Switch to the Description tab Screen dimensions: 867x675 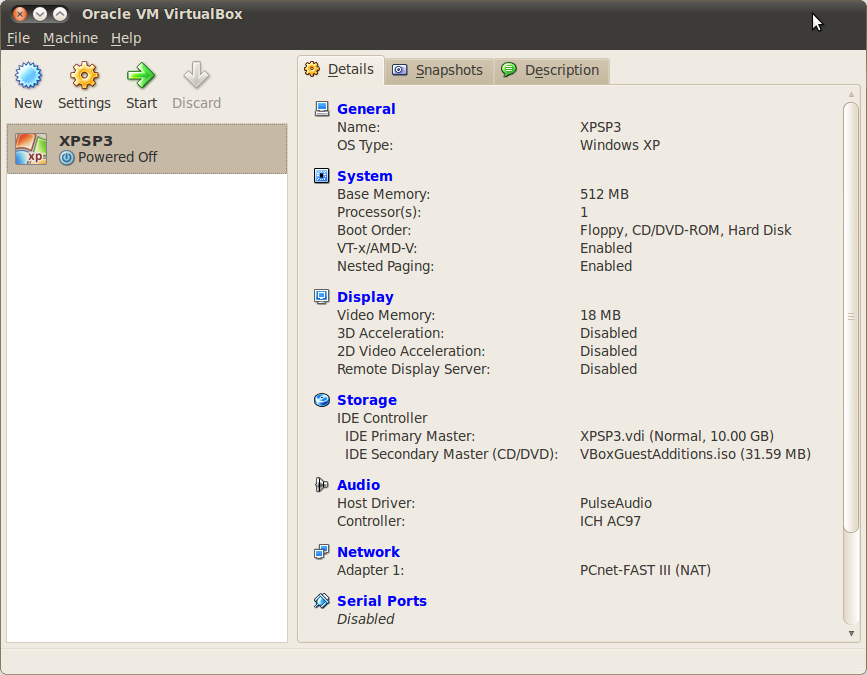click(551, 71)
